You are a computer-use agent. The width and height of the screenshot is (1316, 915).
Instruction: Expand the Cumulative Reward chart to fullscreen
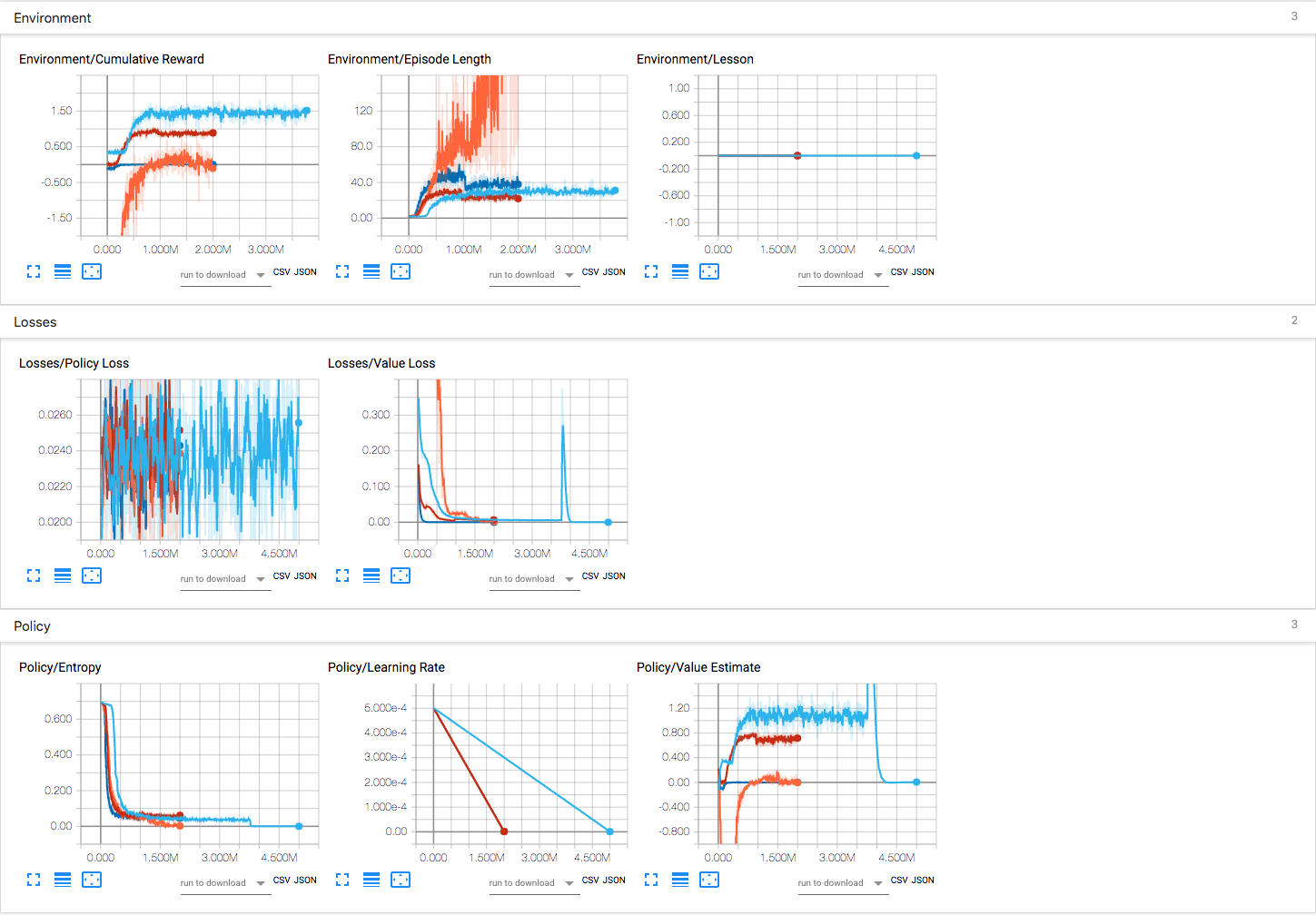coord(34,271)
